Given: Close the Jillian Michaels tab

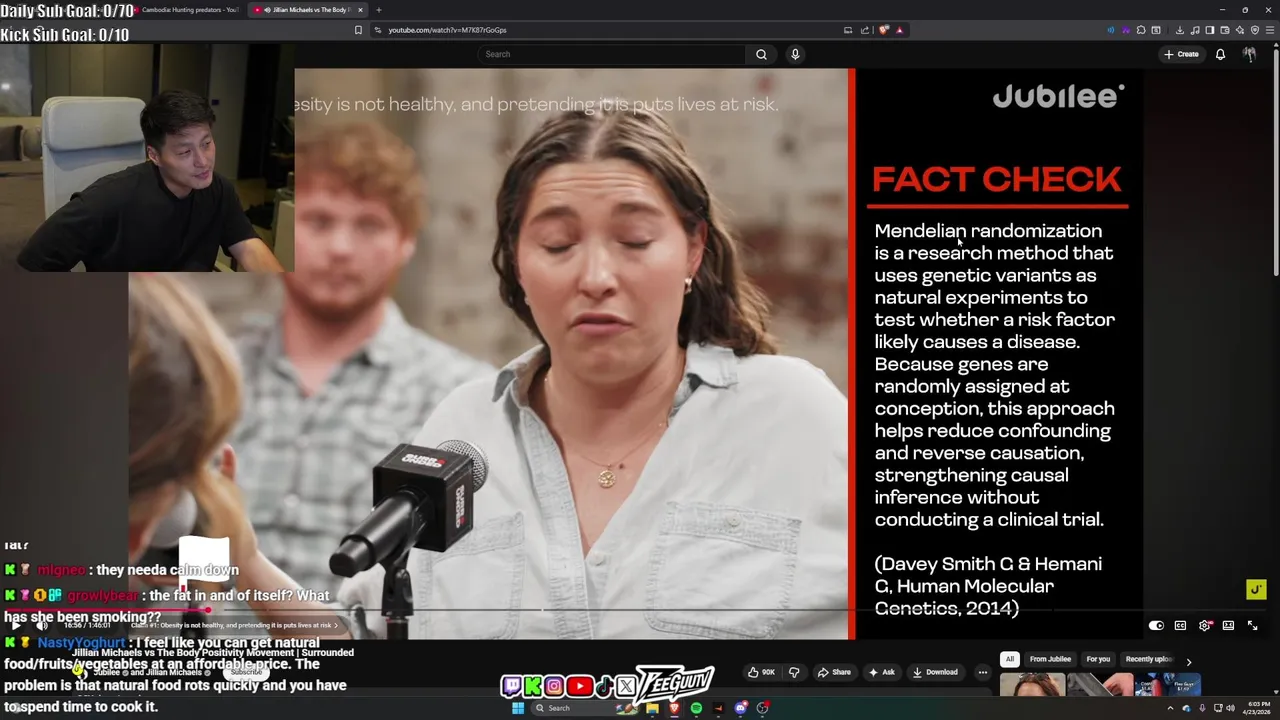Looking at the screenshot, I should pyautogui.click(x=360, y=10).
